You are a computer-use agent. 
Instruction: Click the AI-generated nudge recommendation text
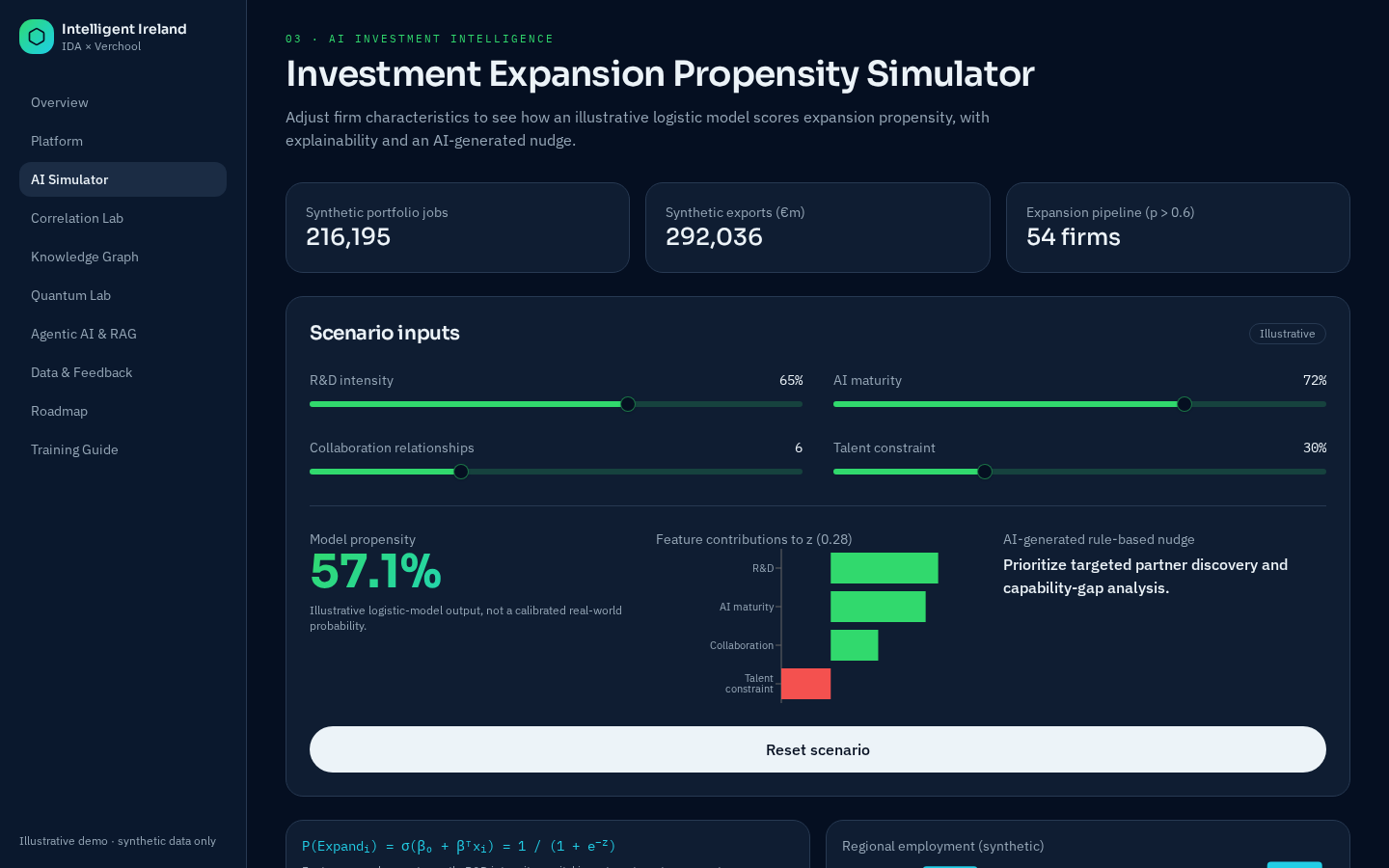1145,576
